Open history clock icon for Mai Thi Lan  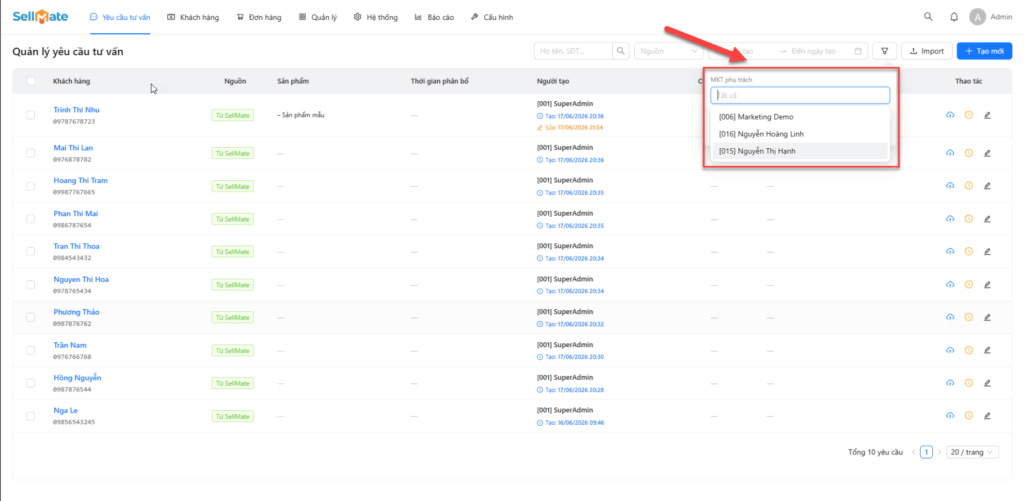pos(968,153)
